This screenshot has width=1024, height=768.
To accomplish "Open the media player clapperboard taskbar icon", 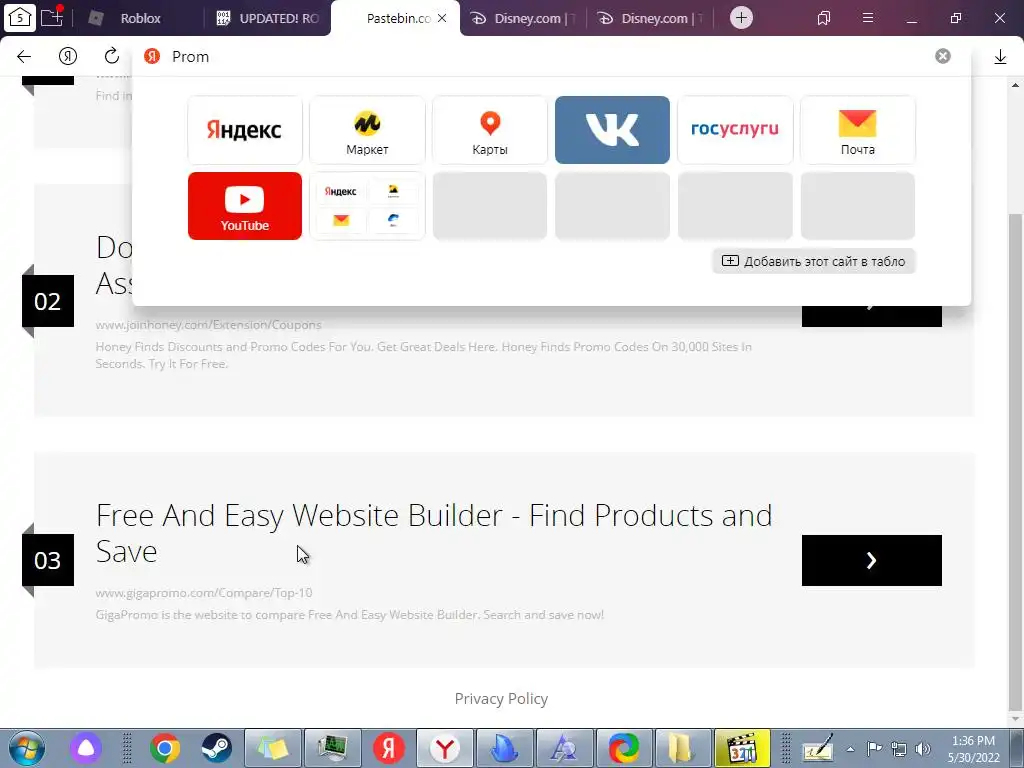I will pyautogui.click(x=743, y=748).
